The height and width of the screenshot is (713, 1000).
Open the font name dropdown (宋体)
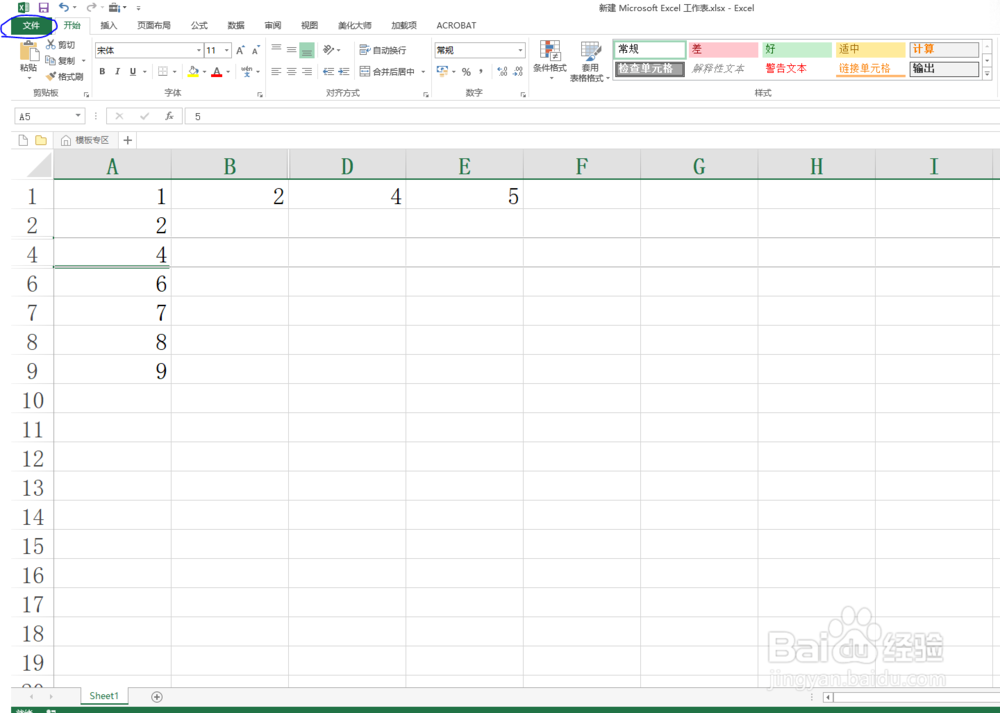(x=199, y=50)
